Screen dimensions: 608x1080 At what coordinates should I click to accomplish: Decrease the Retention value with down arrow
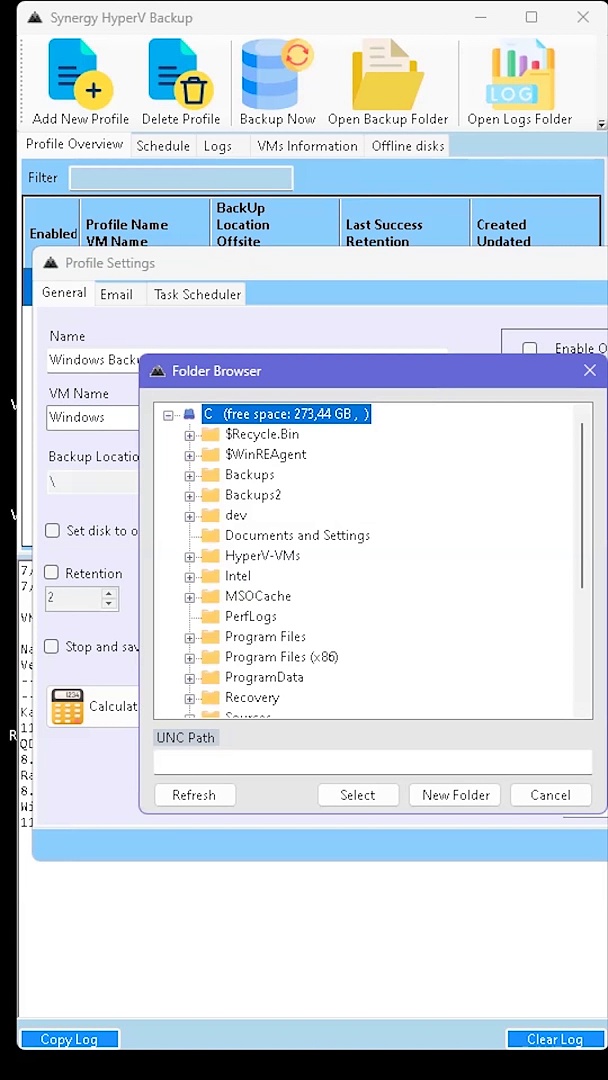tap(108, 604)
